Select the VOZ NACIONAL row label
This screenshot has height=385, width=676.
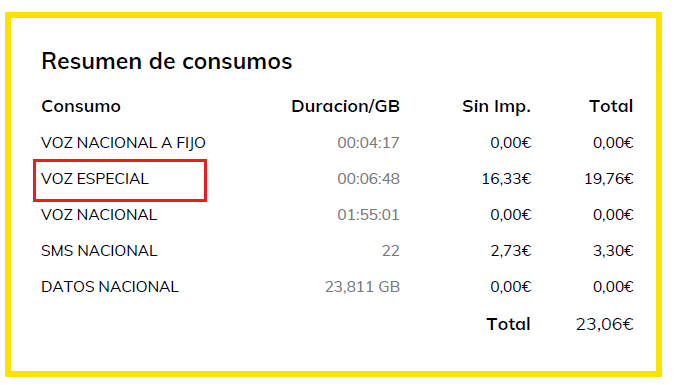(x=99, y=215)
